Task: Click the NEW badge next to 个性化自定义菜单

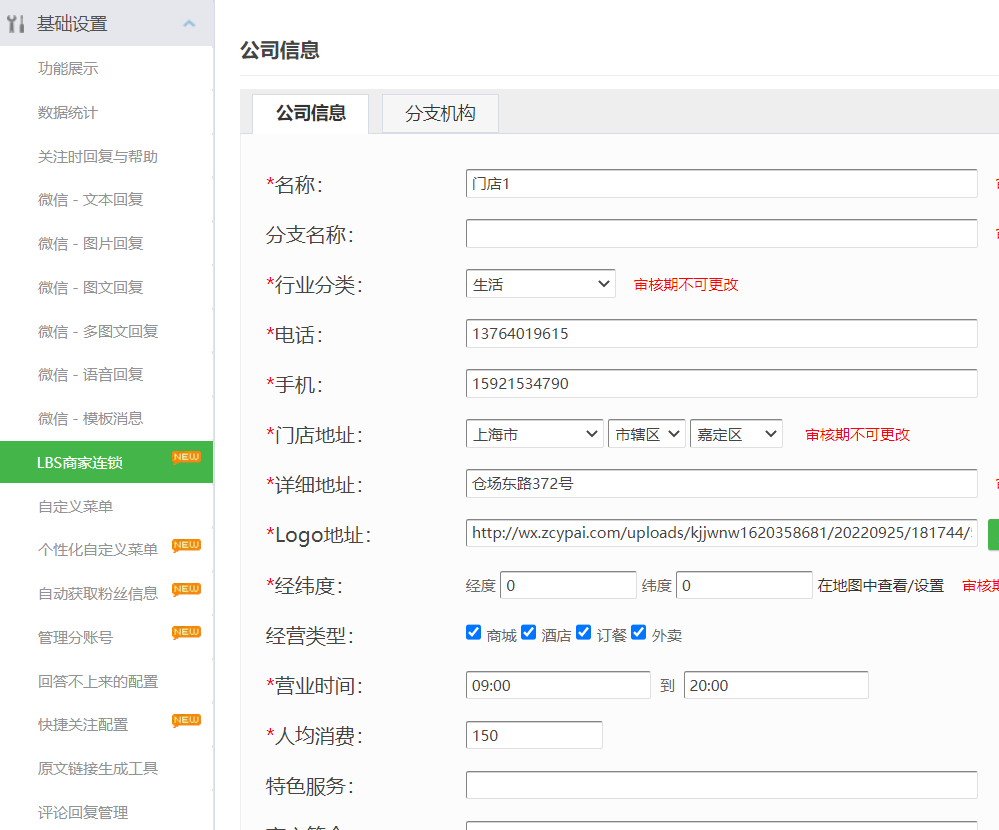Action: pyautogui.click(x=186, y=545)
